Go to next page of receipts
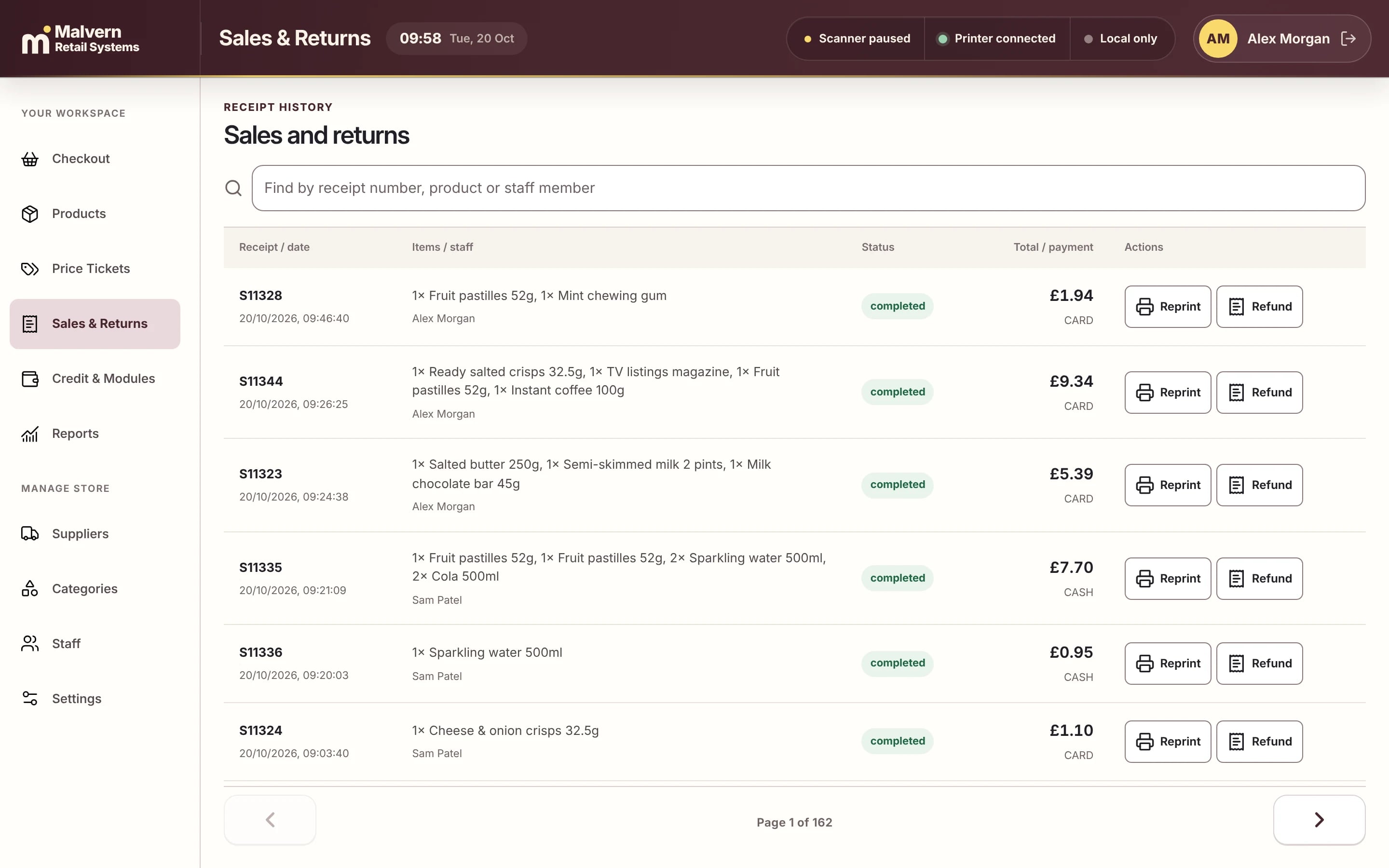Viewport: 1389px width, 868px height. (1319, 820)
